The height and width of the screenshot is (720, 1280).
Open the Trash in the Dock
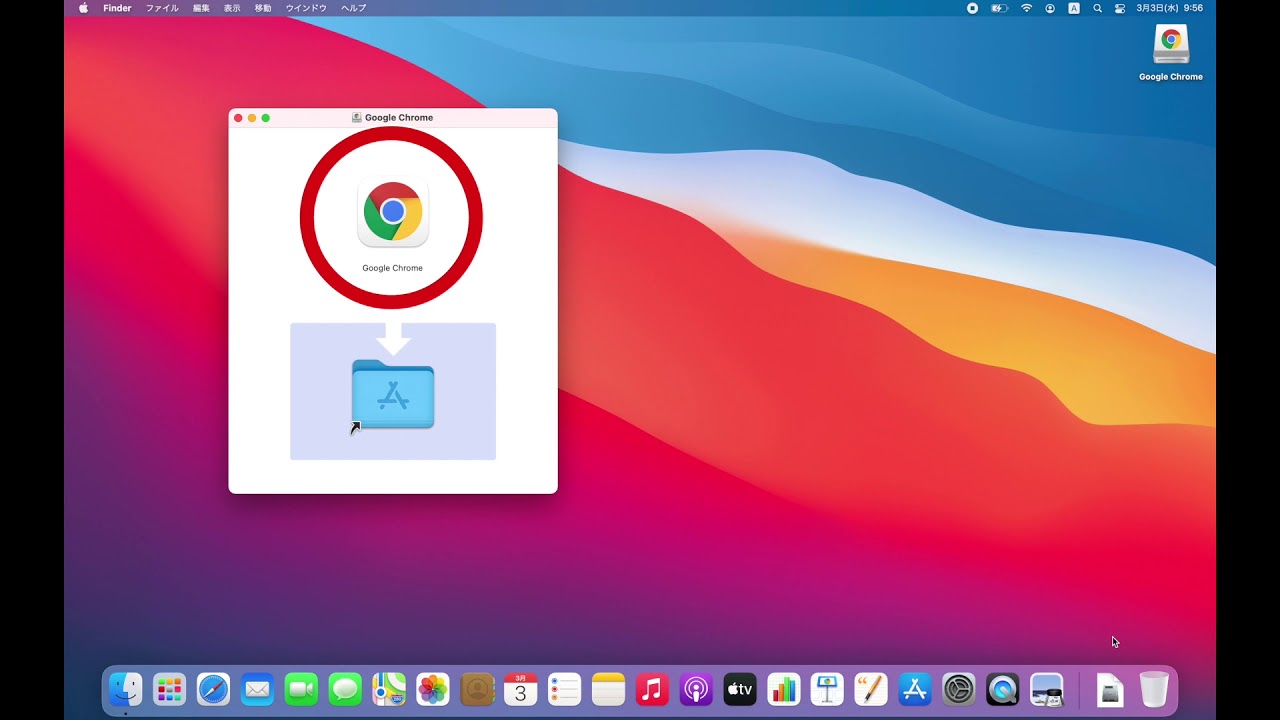pyautogui.click(x=1154, y=689)
